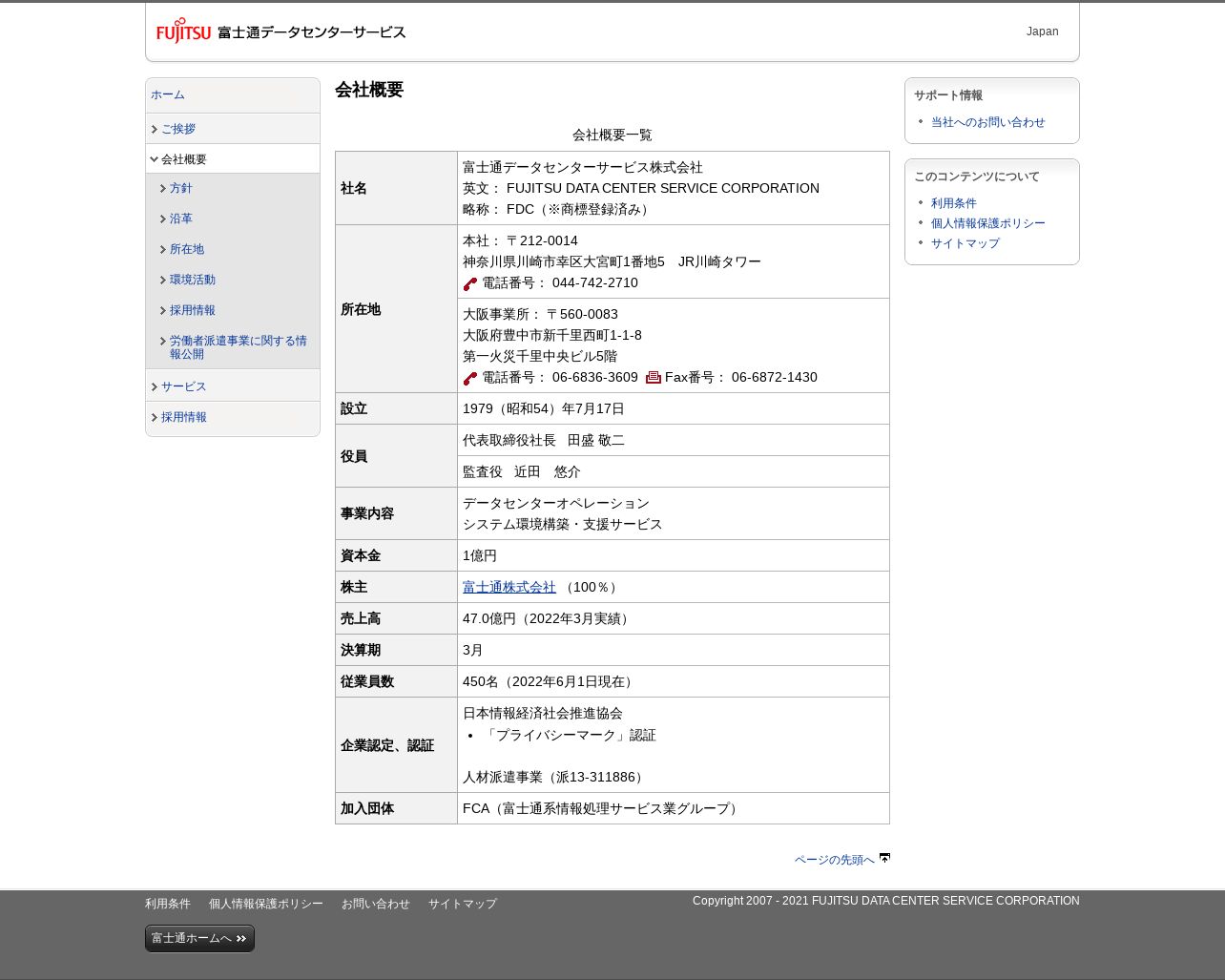
Task: Click 当社へのお問い合わせ link
Action: 988,122
